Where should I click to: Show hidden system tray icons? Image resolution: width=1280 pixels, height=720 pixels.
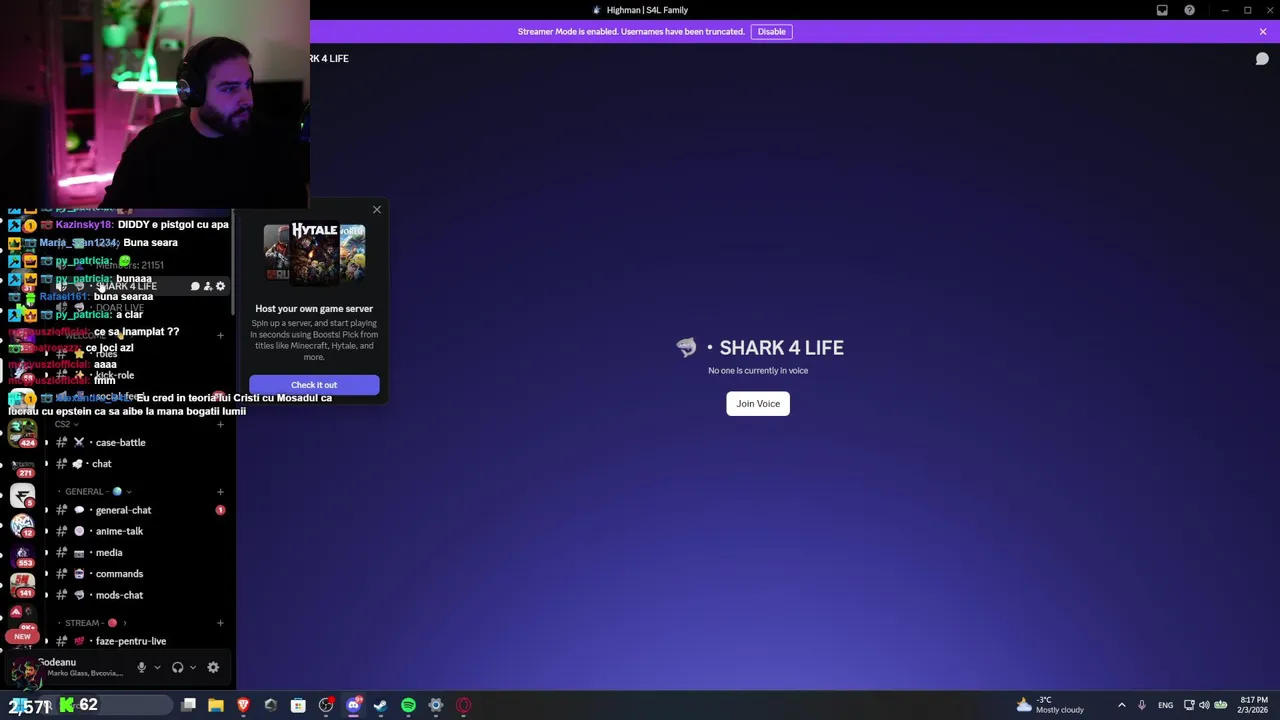click(1121, 706)
